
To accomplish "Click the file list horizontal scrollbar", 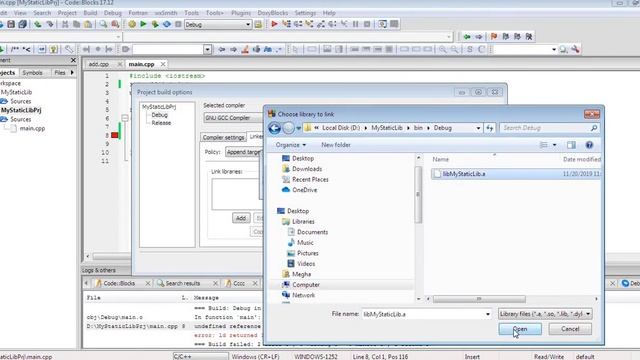I will click(479, 299).
